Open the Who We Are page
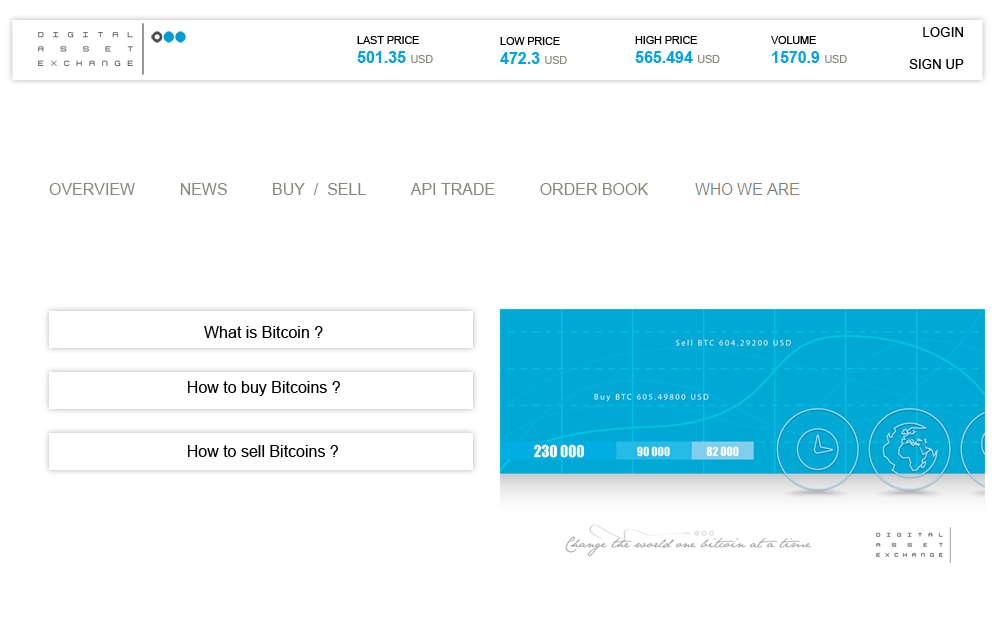 [x=747, y=189]
